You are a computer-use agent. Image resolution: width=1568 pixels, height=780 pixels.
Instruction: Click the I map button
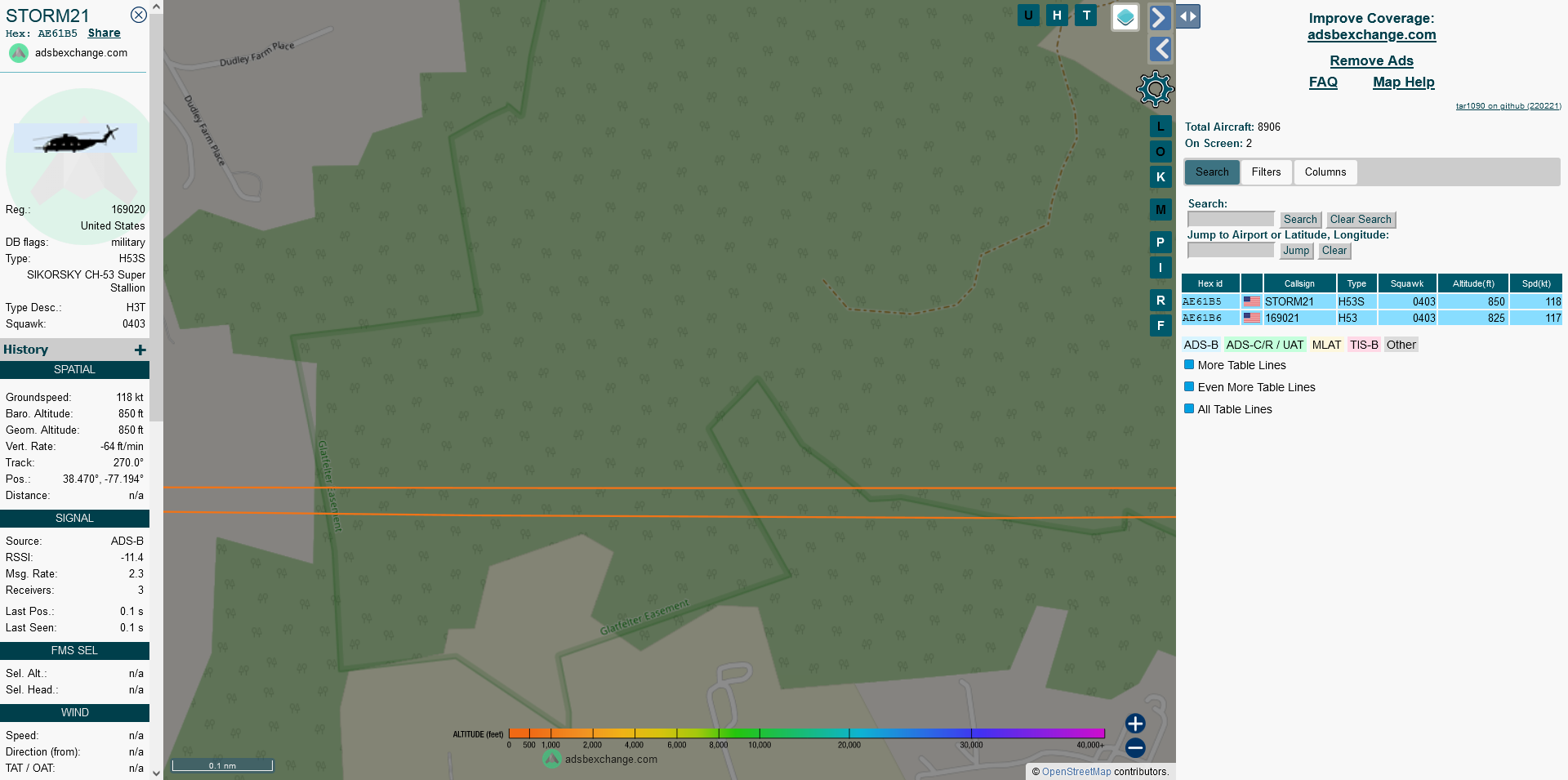pyautogui.click(x=1160, y=268)
